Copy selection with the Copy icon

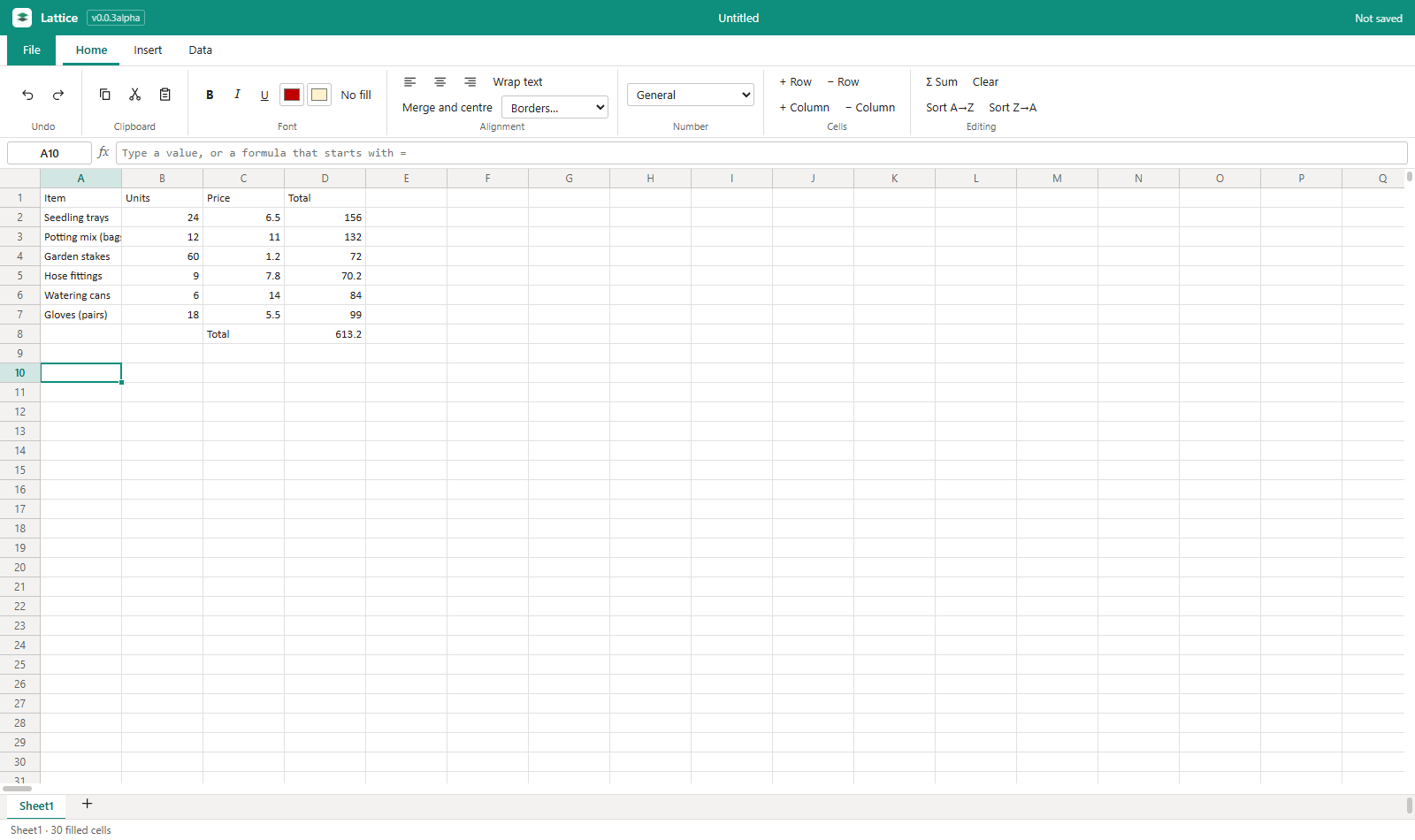tap(105, 95)
